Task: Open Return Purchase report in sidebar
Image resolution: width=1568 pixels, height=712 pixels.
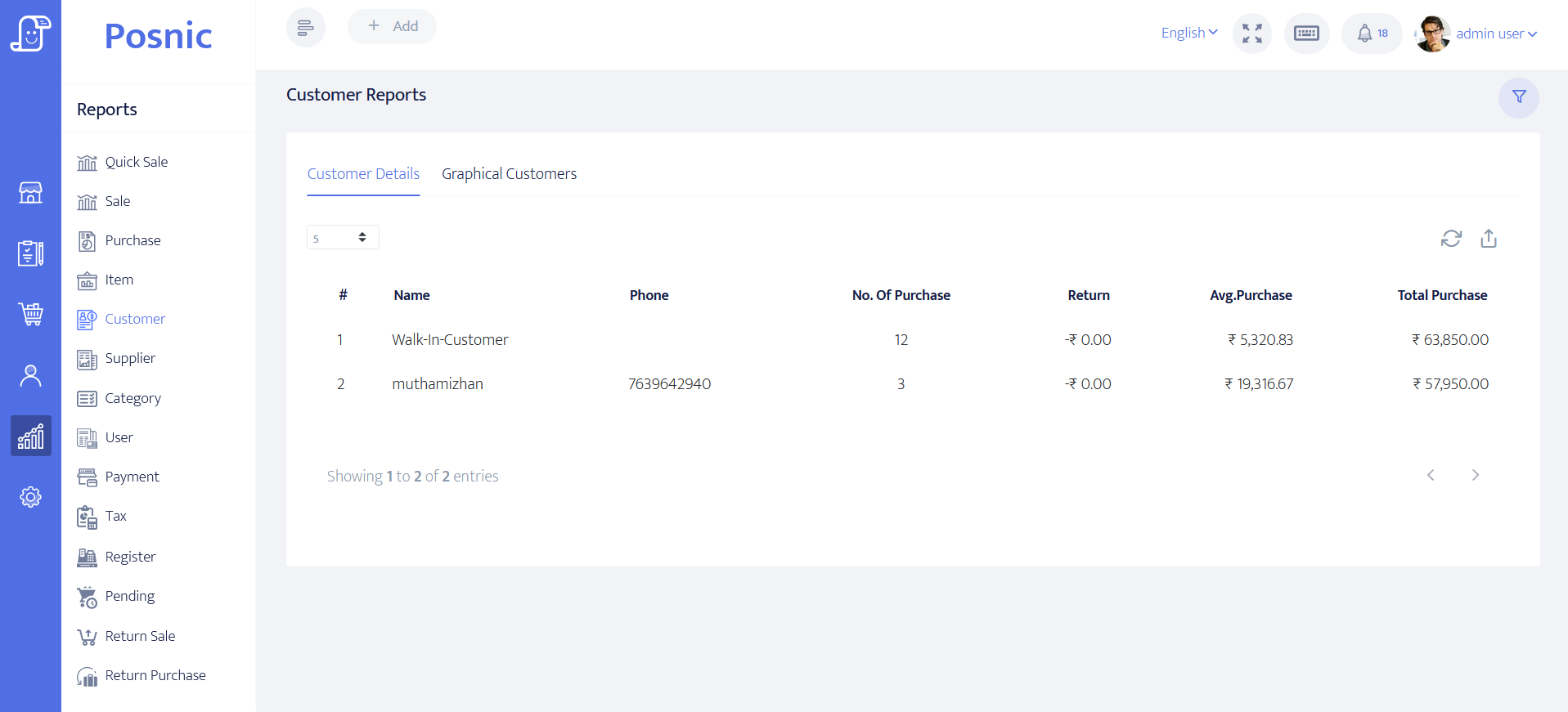Action: coord(155,675)
